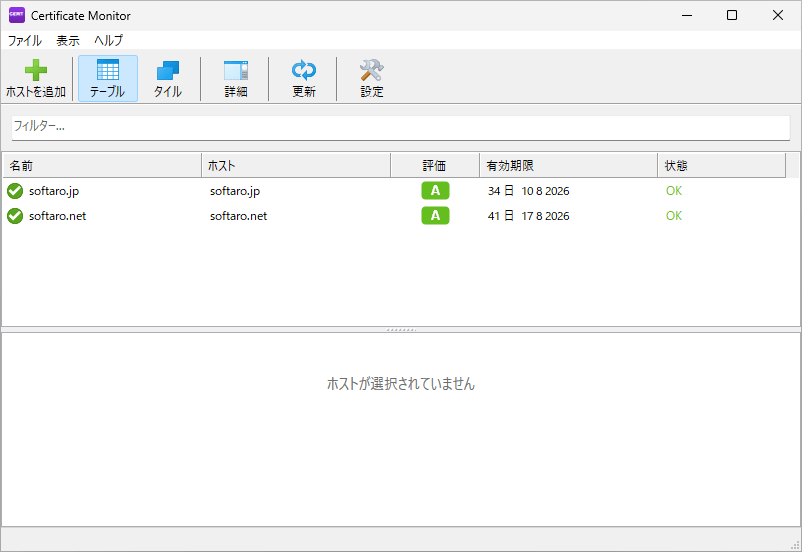The width and height of the screenshot is (802, 552).
Task: Open the 表示 menu
Action: [x=68, y=40]
